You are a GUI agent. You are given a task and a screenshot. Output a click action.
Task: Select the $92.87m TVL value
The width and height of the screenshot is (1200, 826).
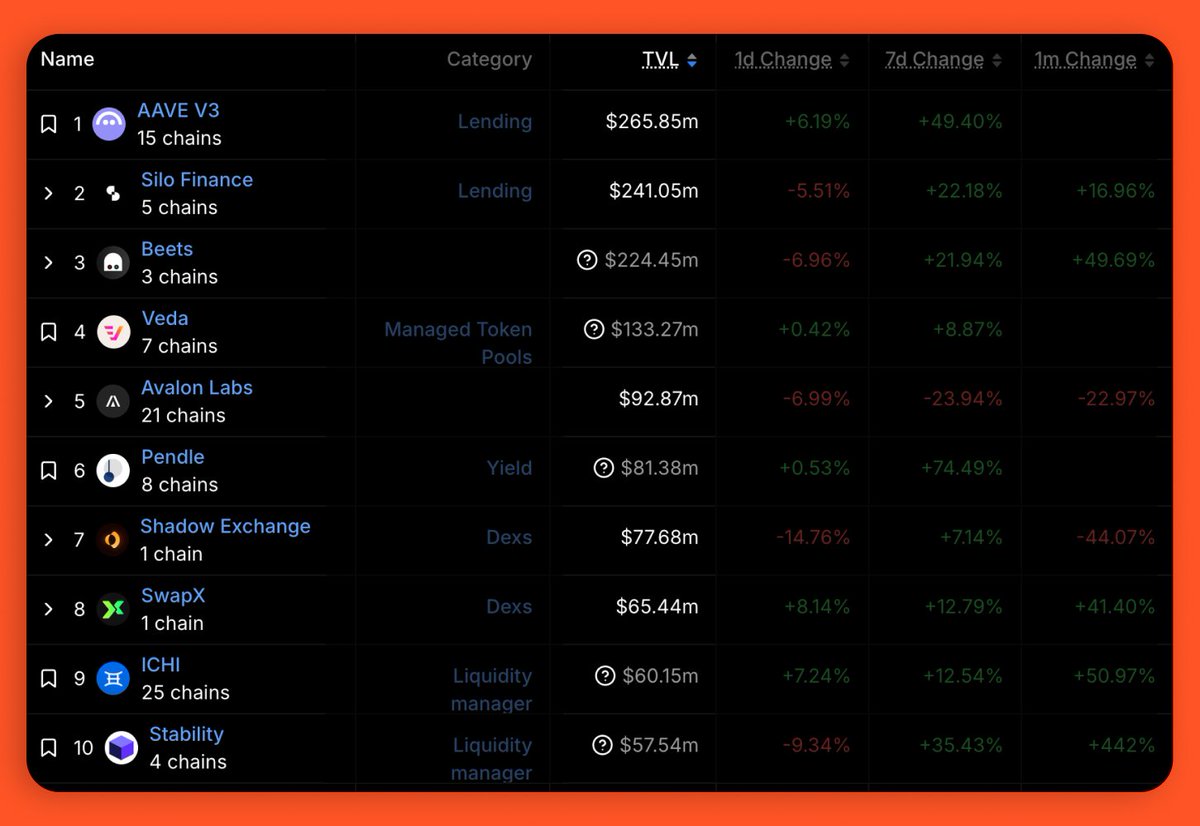coord(659,399)
